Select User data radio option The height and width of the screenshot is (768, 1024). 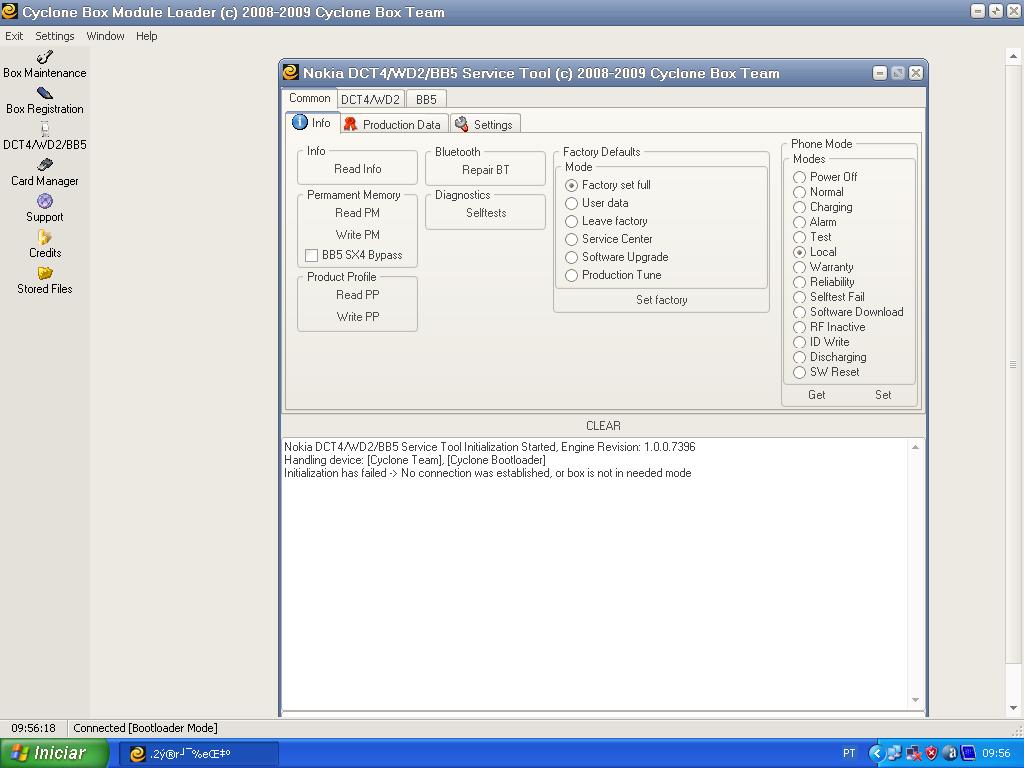point(571,203)
